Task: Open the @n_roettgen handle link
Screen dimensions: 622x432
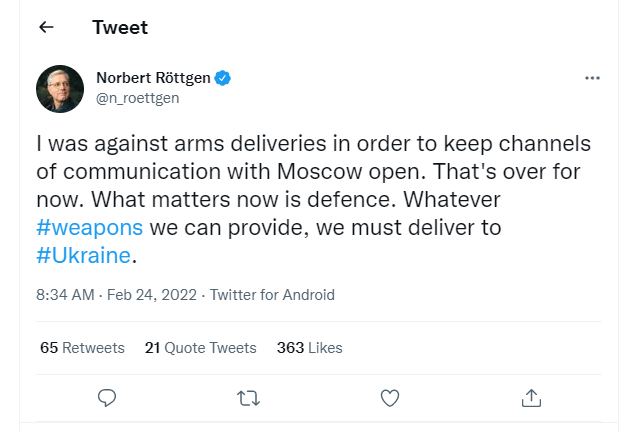Action: pos(138,98)
